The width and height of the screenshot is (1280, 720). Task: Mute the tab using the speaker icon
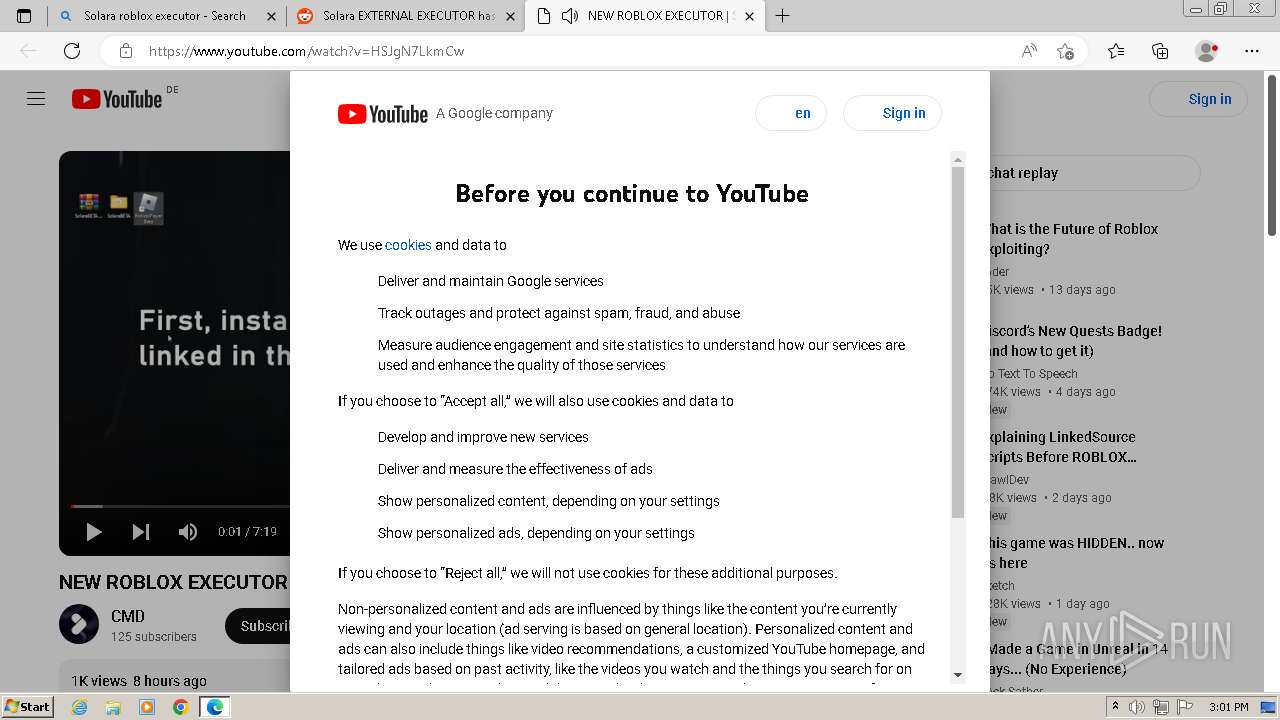click(570, 16)
